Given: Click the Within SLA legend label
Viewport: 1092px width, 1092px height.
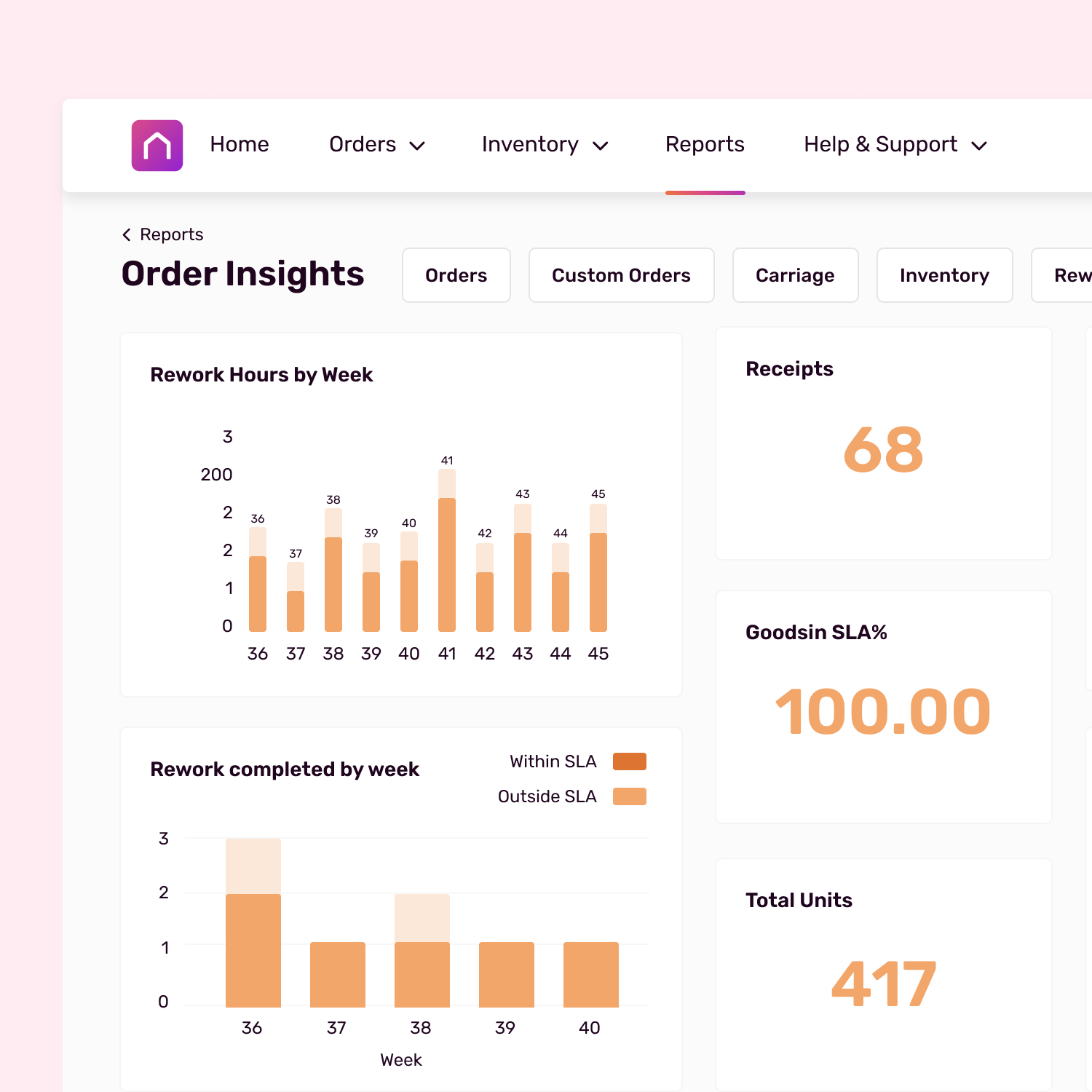Looking at the screenshot, I should [553, 761].
